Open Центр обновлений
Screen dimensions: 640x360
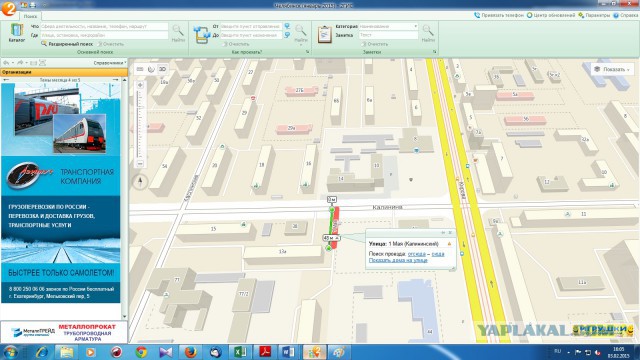click(x=550, y=15)
